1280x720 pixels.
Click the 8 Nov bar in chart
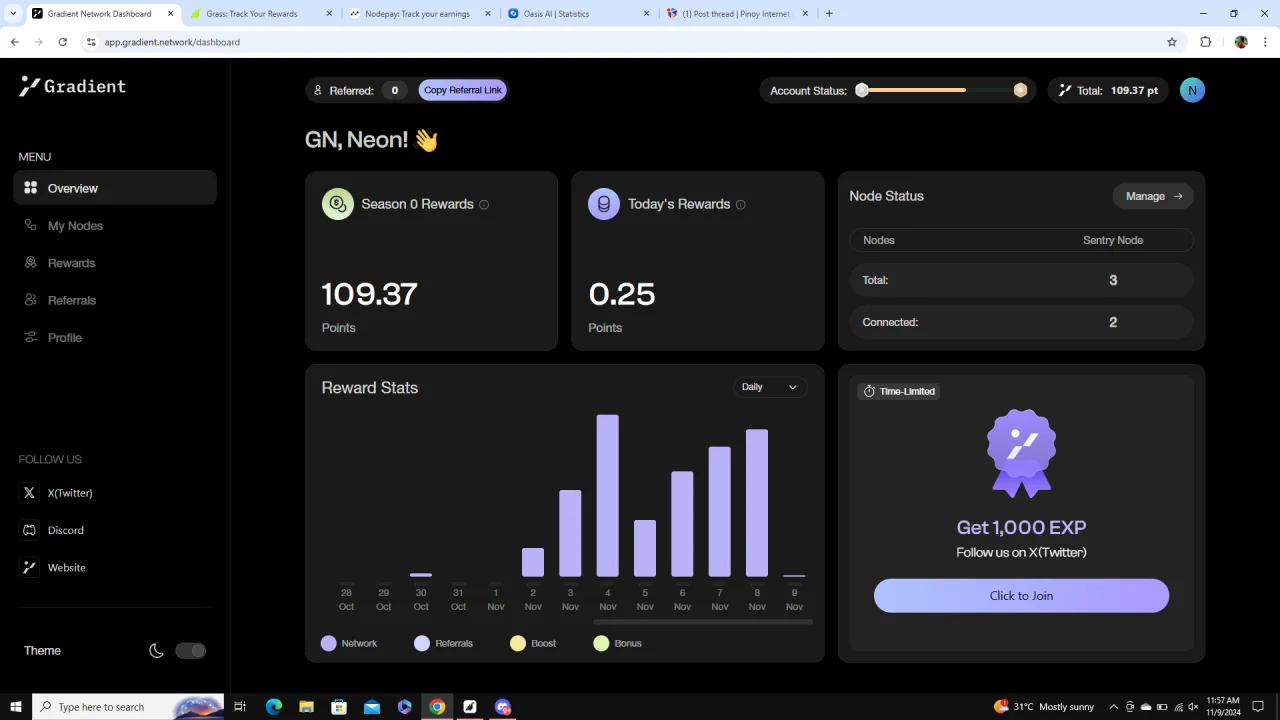tap(757, 503)
